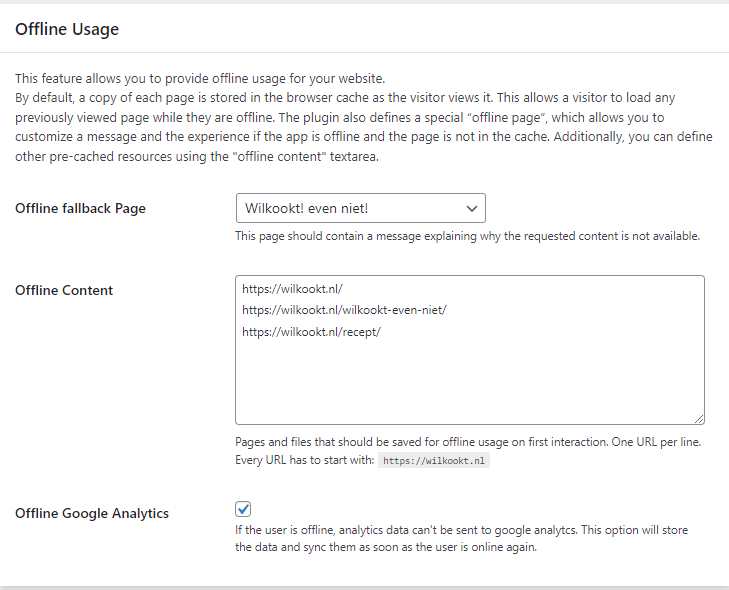Click the line https://wilkookt.nl/ in the textarea

coord(292,289)
